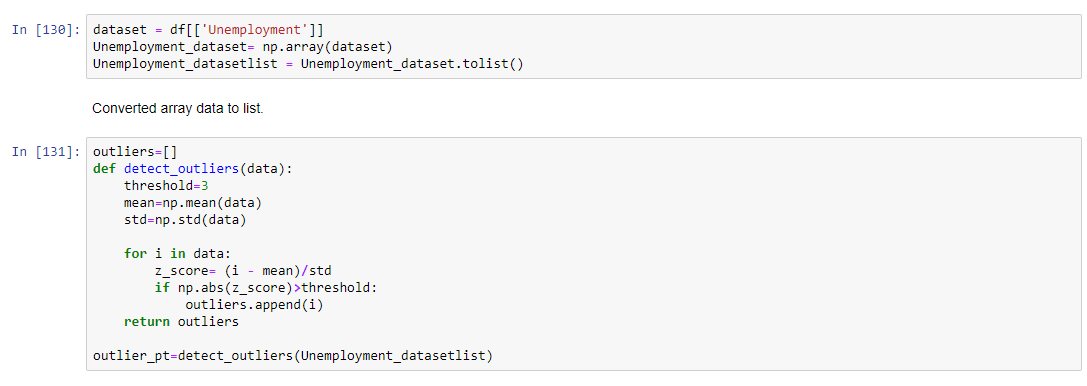Click inside the first code cell editor
This screenshot has height=386, width=1087.
point(584,46)
